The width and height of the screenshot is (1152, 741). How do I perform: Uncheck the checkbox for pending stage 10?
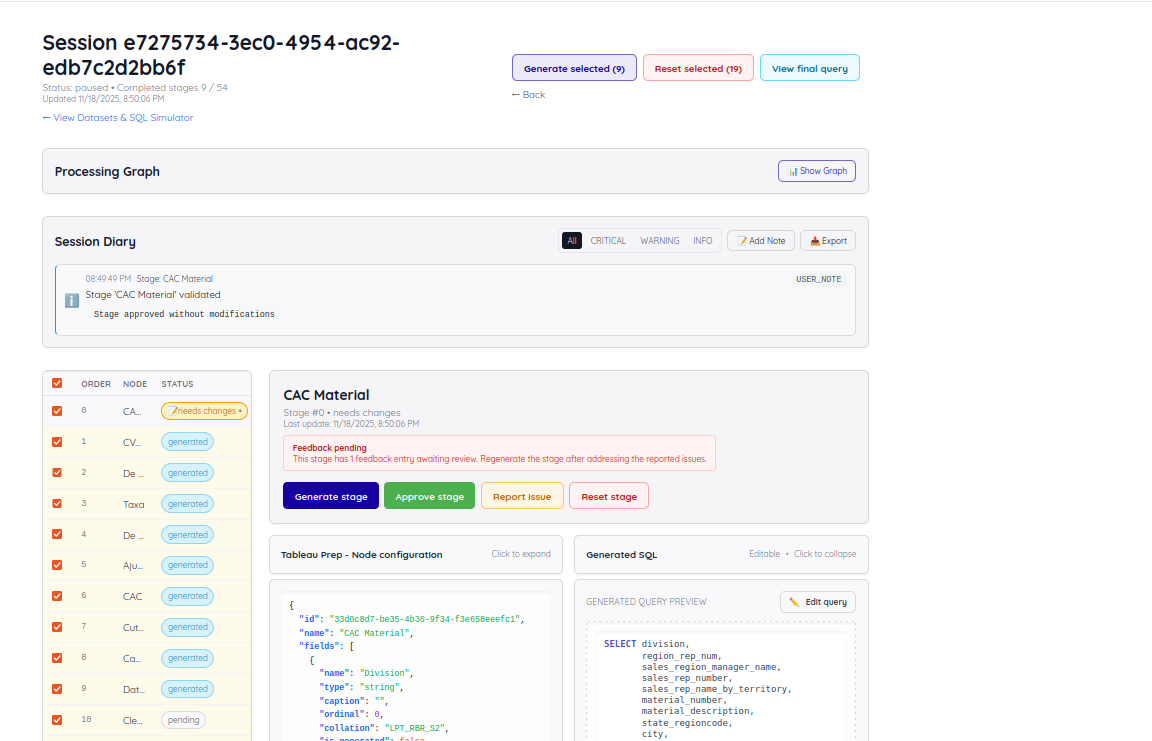coord(57,720)
